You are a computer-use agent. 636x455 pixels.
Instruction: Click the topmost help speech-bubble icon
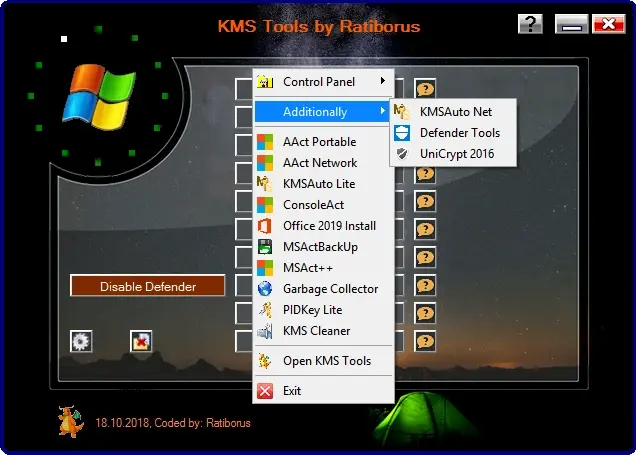pyautogui.click(x=425, y=89)
